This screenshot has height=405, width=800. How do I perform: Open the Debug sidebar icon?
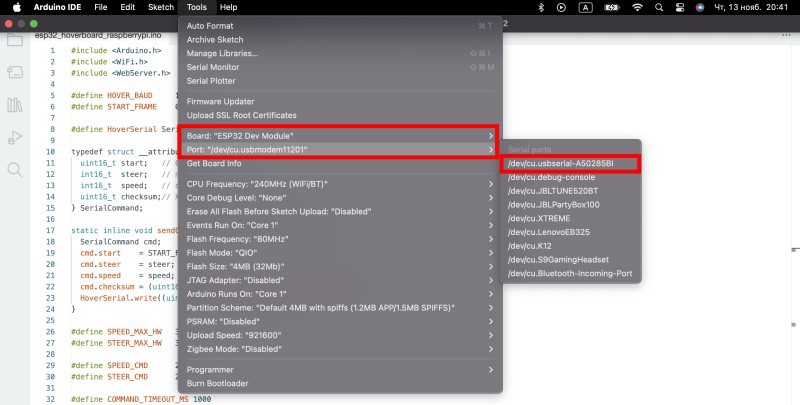[x=15, y=137]
